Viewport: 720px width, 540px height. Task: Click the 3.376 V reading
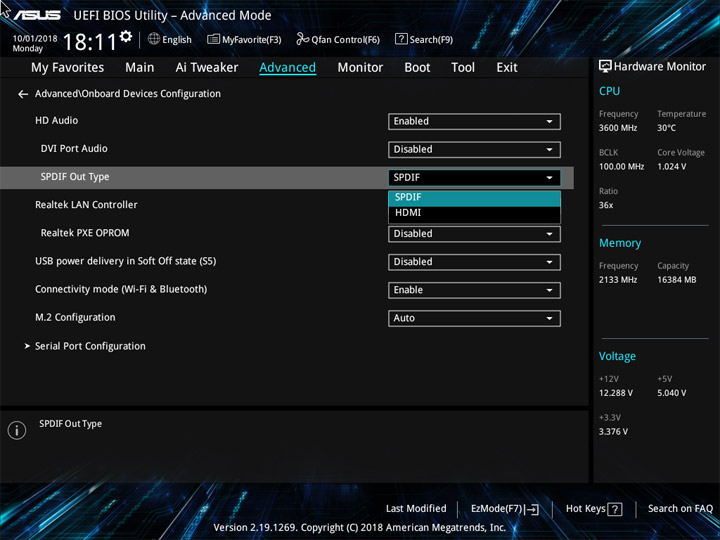point(613,432)
